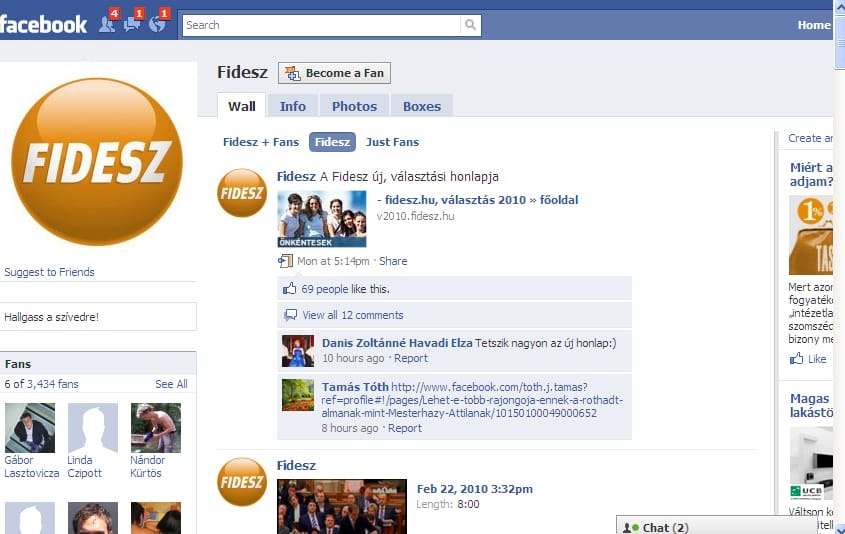Open the UCB apartment ad image
Screen dimensions: 845x534
click(x=811, y=463)
